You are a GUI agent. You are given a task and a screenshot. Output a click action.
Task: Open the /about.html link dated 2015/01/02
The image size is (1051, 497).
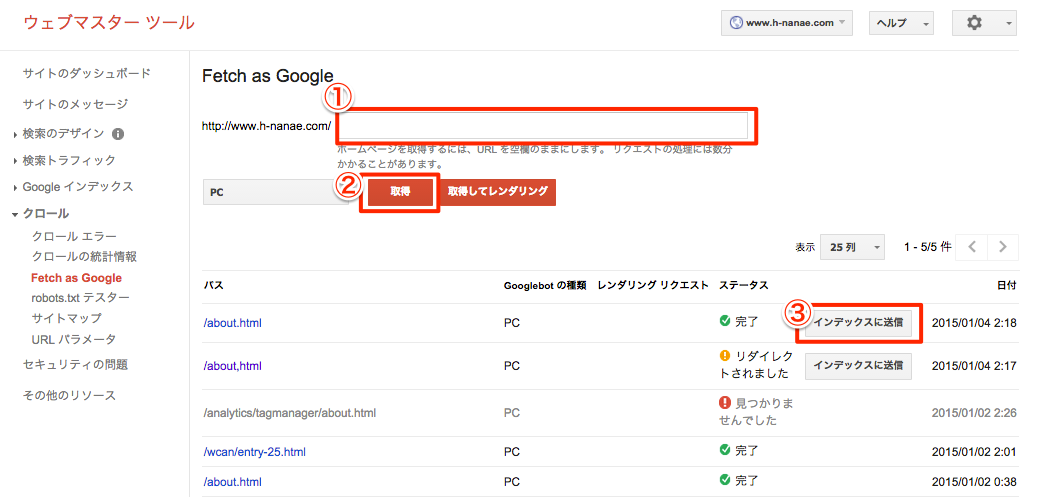233,482
